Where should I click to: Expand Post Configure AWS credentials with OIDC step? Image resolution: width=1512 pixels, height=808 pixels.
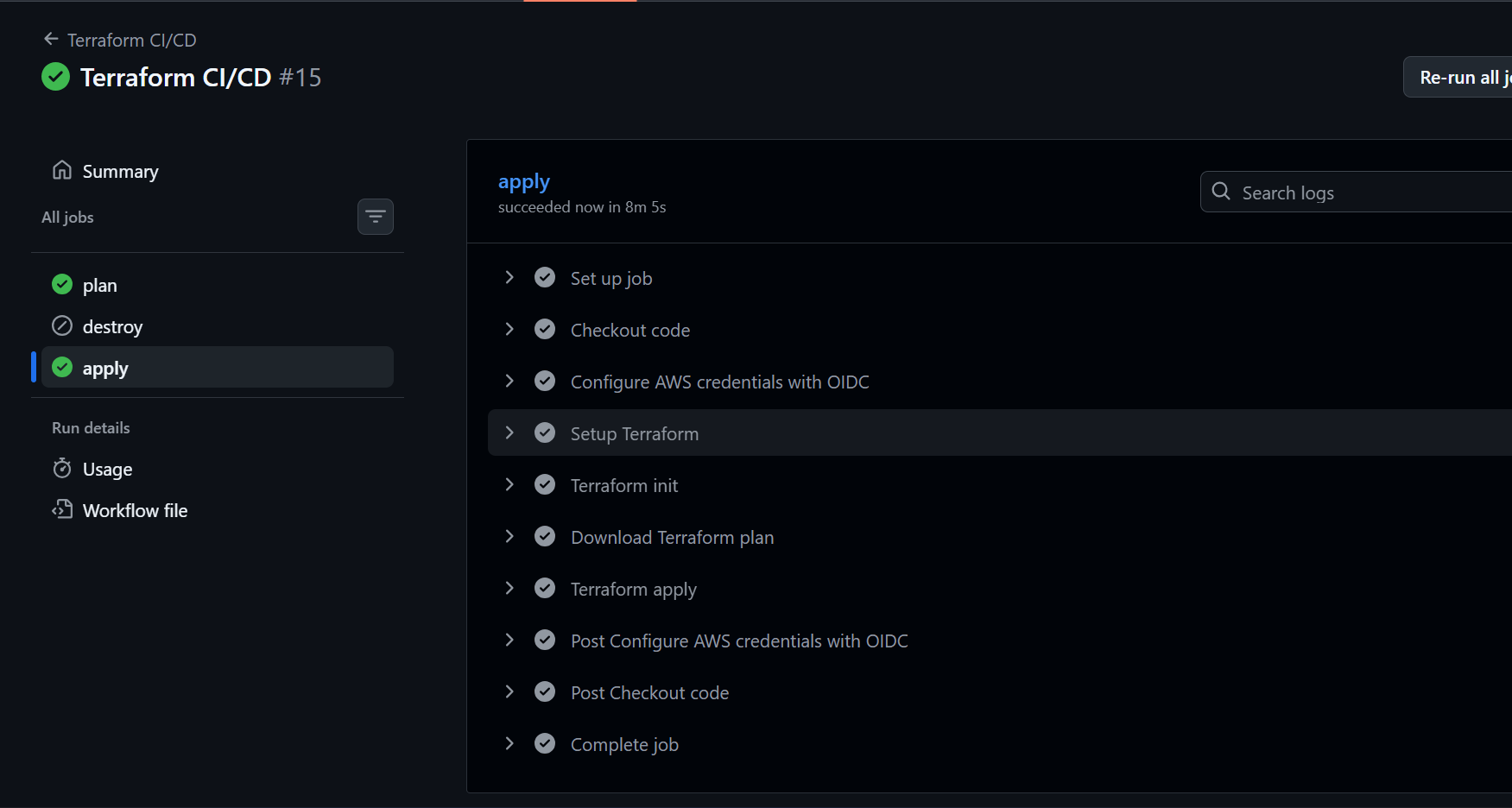[509, 640]
